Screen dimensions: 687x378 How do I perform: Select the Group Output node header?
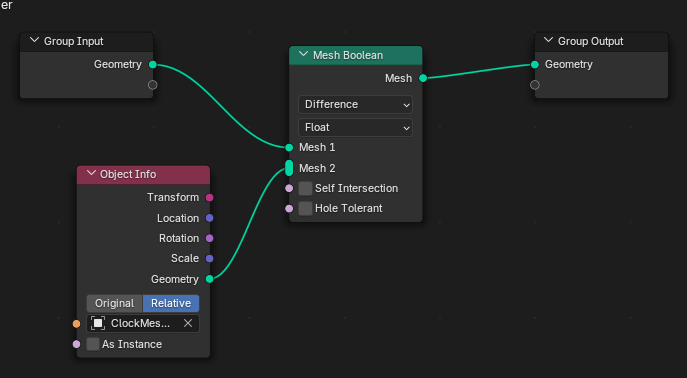click(601, 42)
